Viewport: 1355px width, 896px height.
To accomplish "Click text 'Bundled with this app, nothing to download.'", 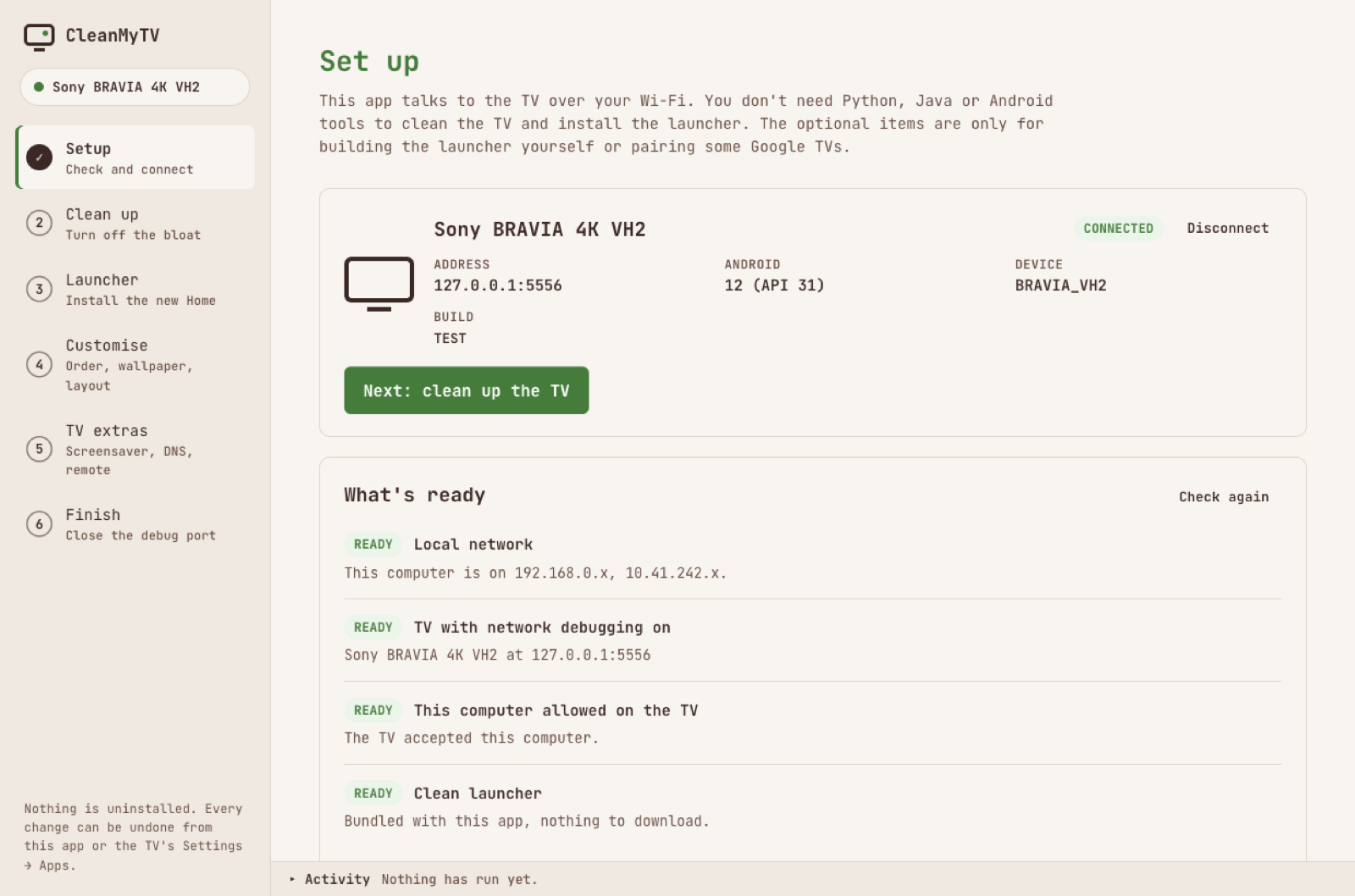I will pos(527,821).
